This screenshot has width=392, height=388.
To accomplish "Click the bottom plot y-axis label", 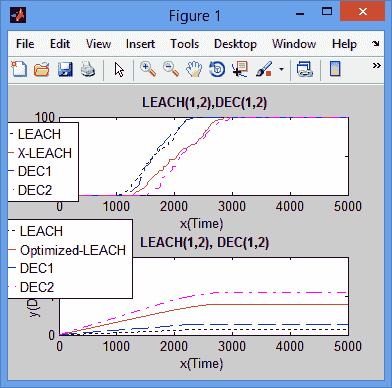I will pos(34,308).
